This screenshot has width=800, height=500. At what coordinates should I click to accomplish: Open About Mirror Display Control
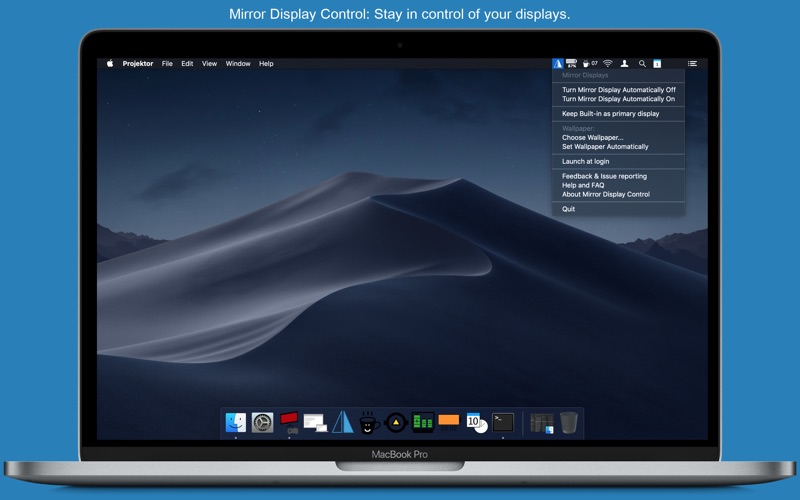click(618, 195)
